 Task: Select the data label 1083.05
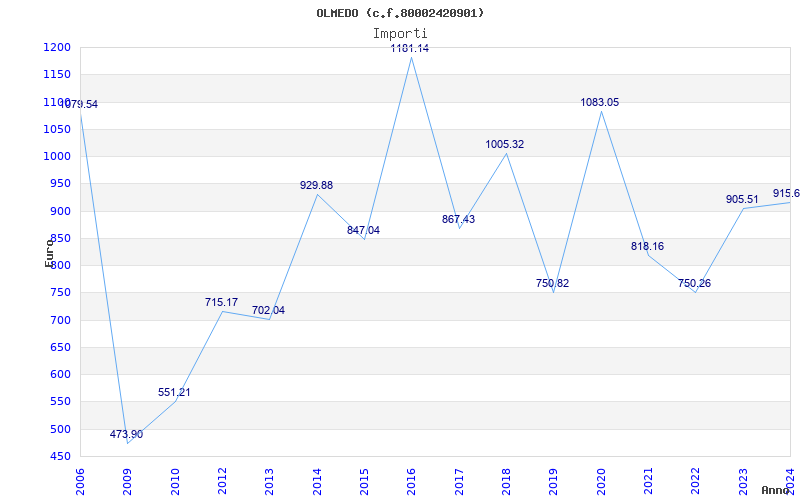599,103
